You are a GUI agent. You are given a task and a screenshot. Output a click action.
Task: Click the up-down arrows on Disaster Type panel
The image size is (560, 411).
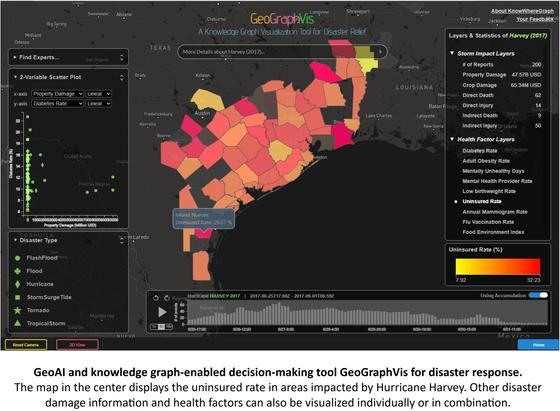tap(122, 240)
